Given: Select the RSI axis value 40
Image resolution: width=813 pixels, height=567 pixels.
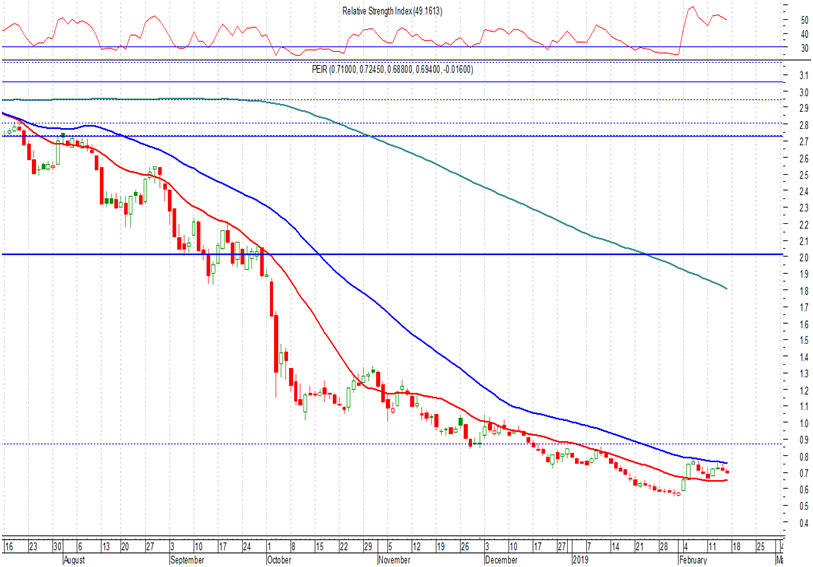Looking at the screenshot, I should [804, 35].
